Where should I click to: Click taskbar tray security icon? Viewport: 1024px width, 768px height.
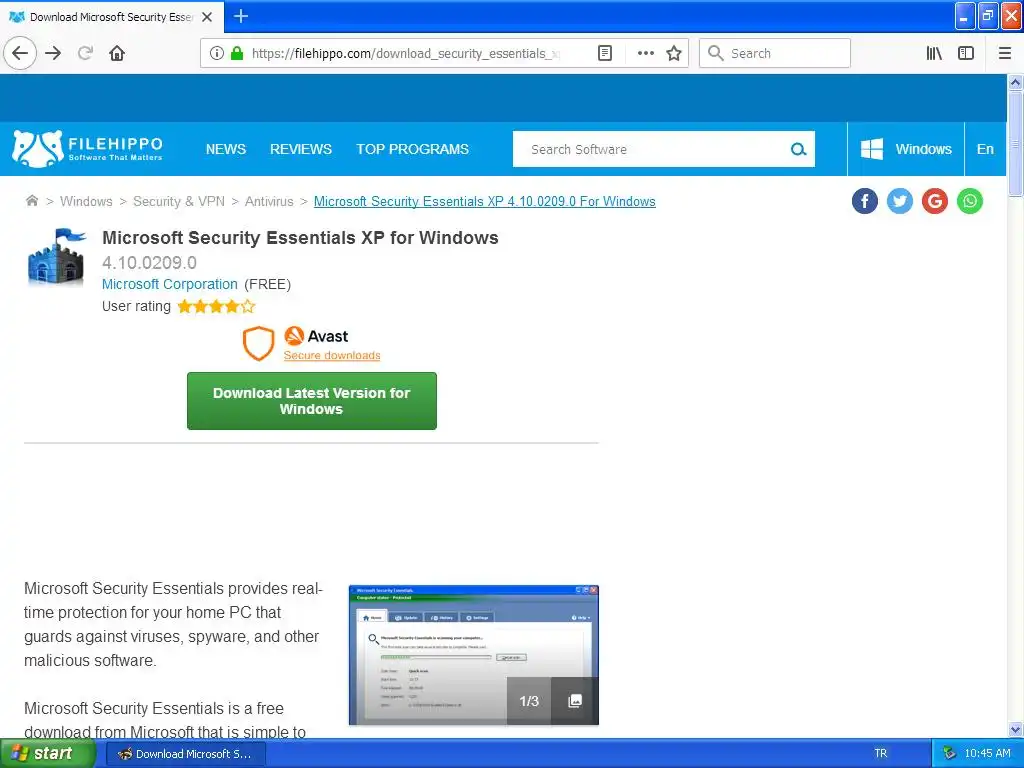949,753
